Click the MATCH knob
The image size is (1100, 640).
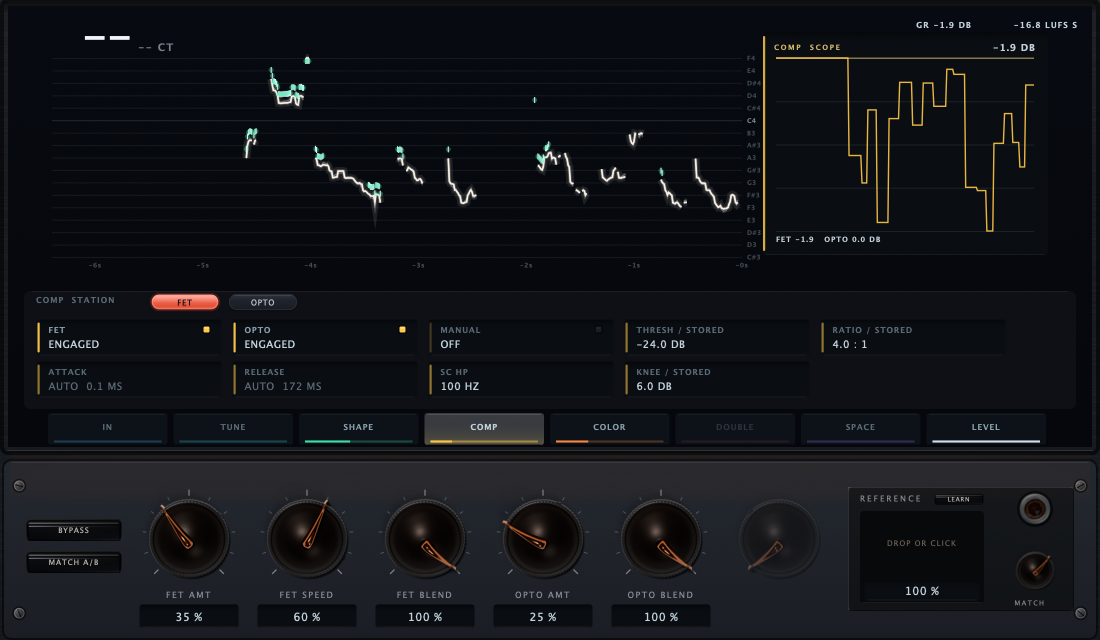1034,570
